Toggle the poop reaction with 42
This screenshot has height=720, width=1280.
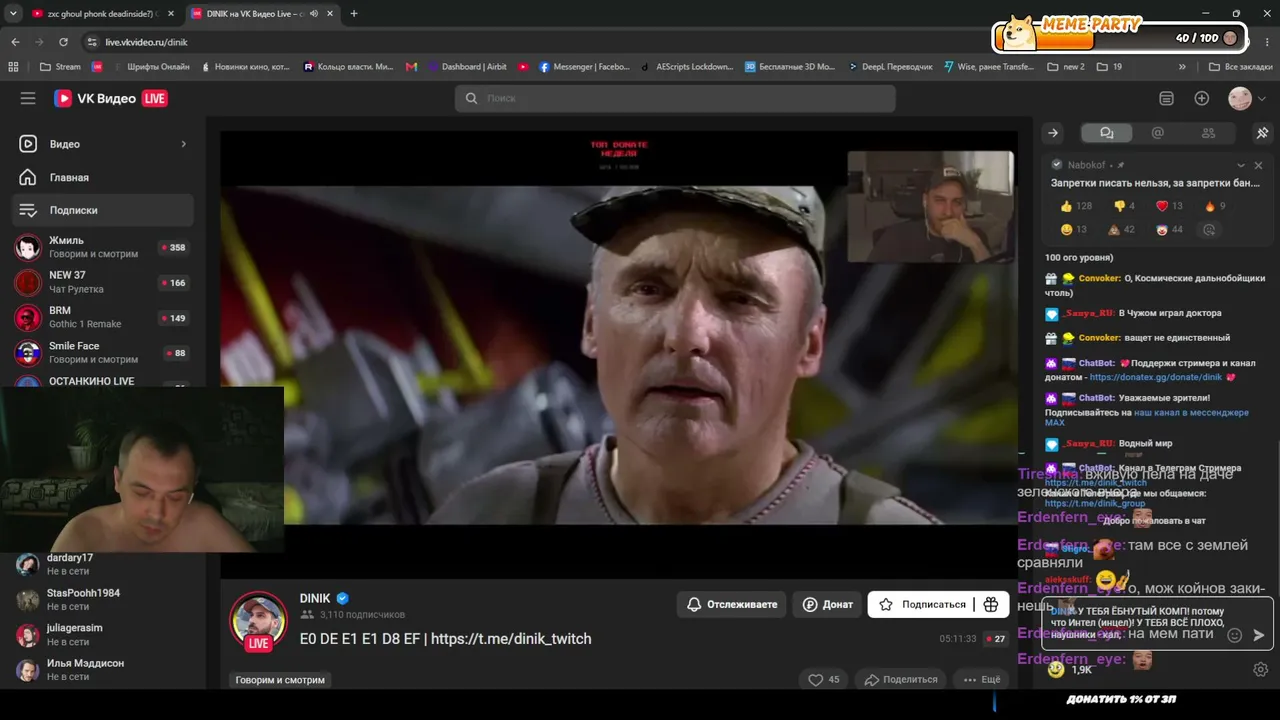tap(1121, 230)
